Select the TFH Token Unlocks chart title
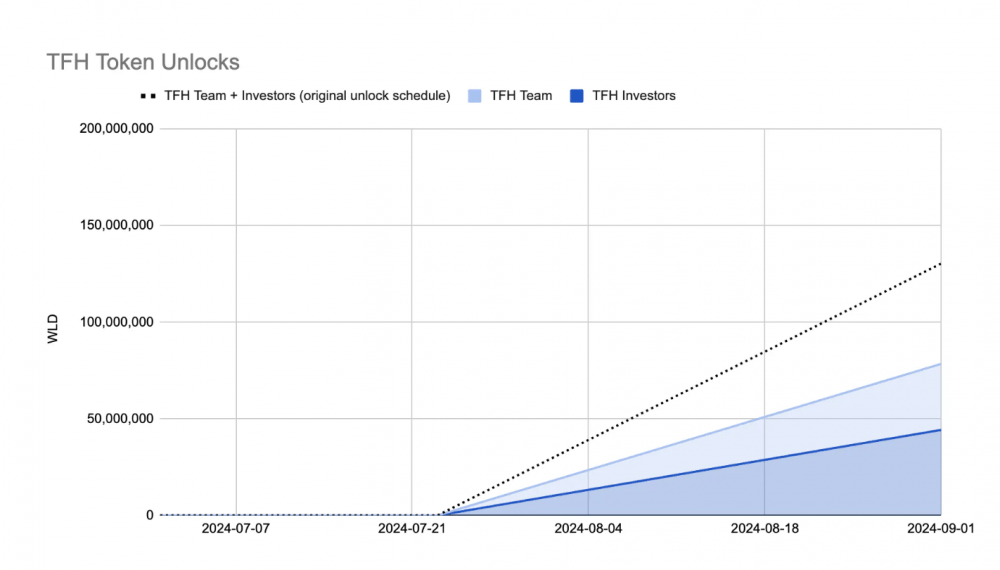1000x570 pixels. (x=143, y=62)
